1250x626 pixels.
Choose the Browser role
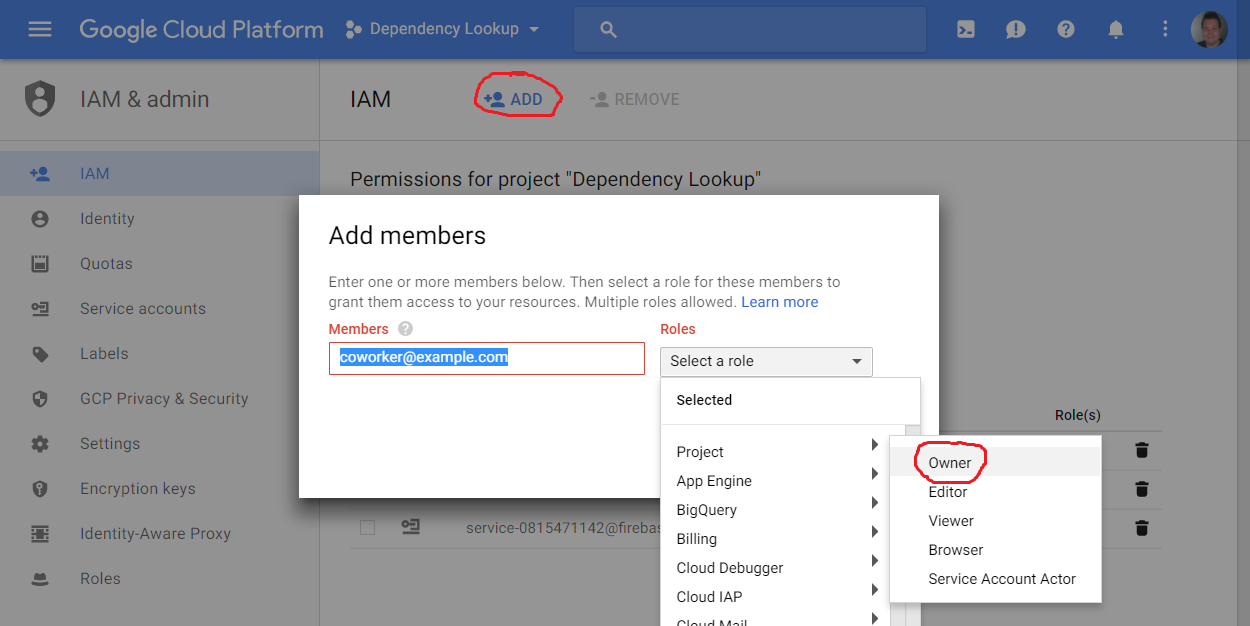click(x=995, y=550)
